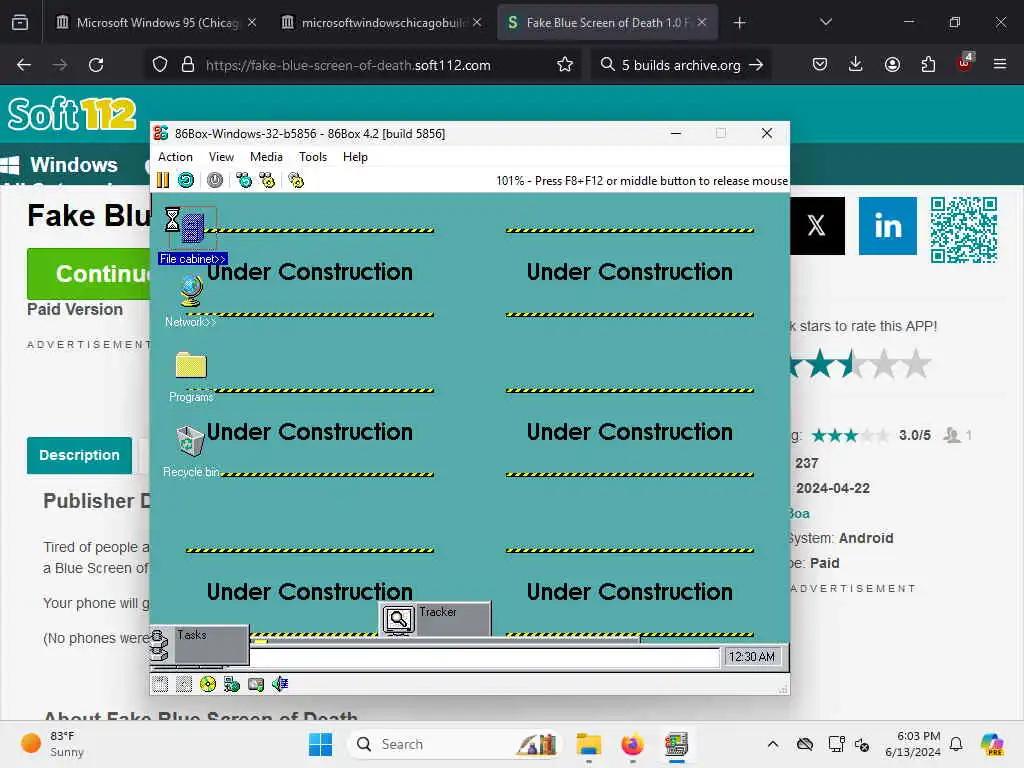1024x768 pixels.
Task: Click the 12:30 AM clock
Action: tap(752, 656)
